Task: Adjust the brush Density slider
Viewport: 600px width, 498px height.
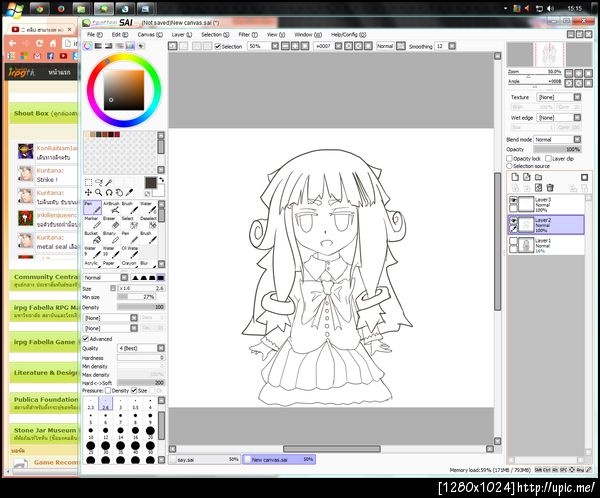Action: pyautogui.click(x=141, y=307)
